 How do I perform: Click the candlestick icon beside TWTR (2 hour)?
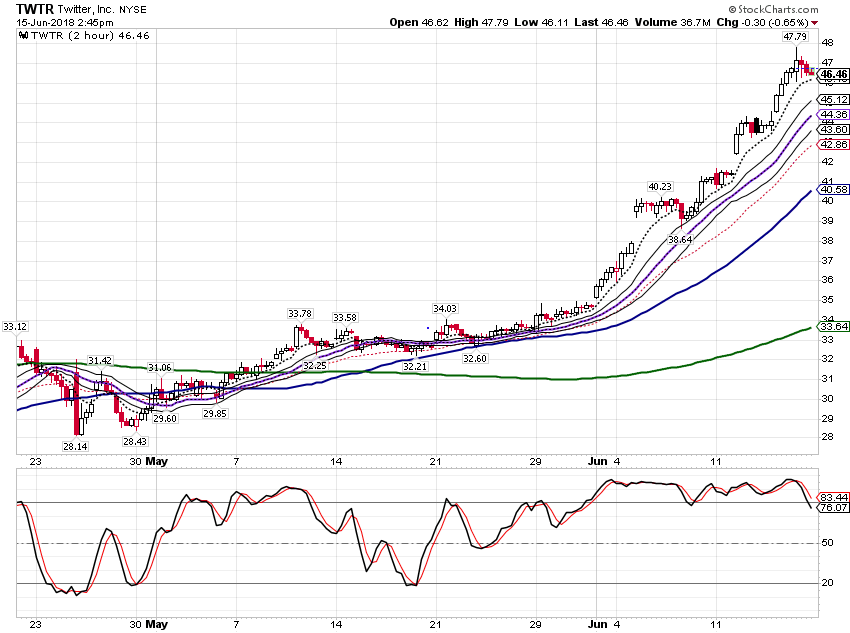point(23,36)
